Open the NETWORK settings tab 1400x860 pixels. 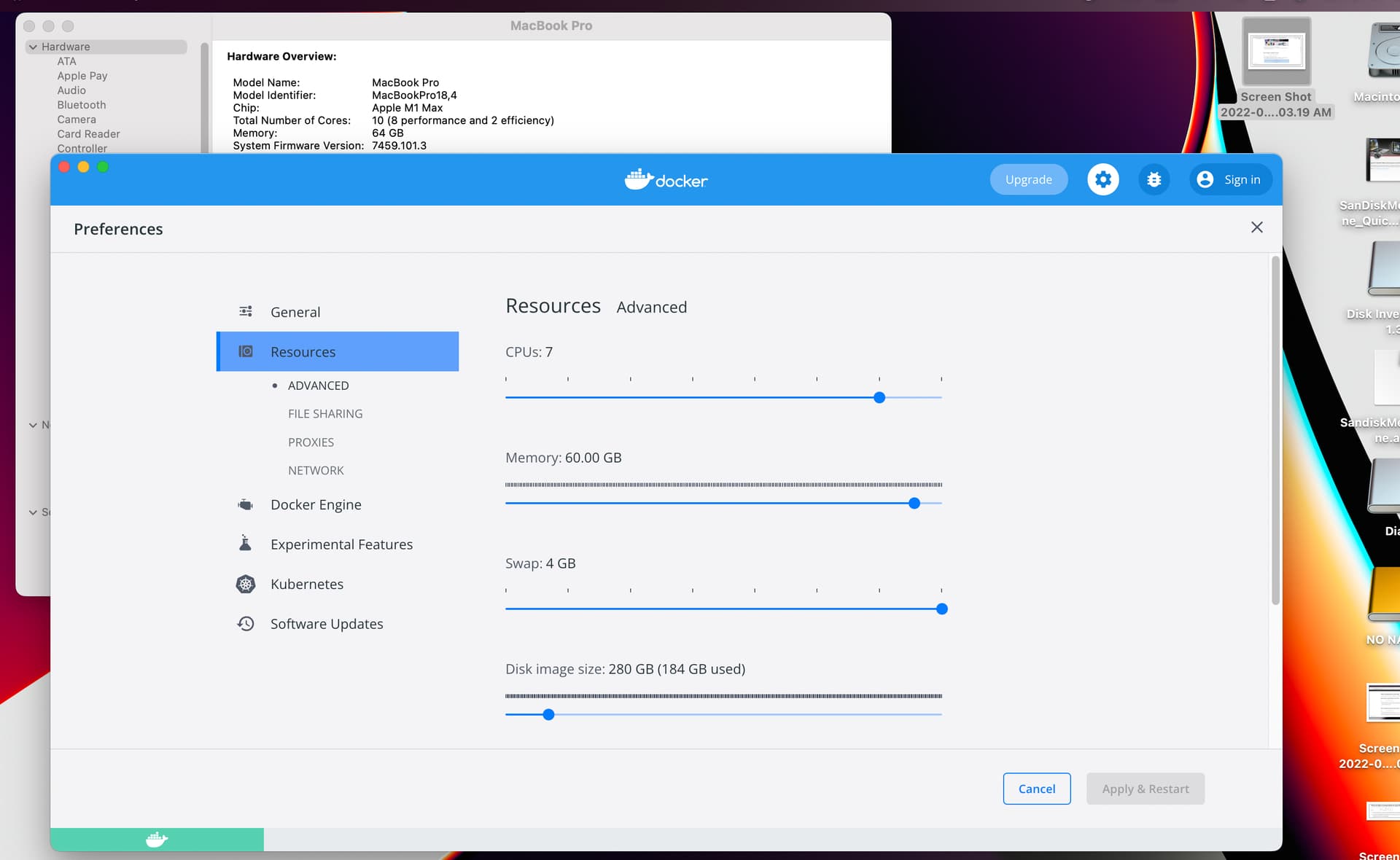[x=316, y=470]
